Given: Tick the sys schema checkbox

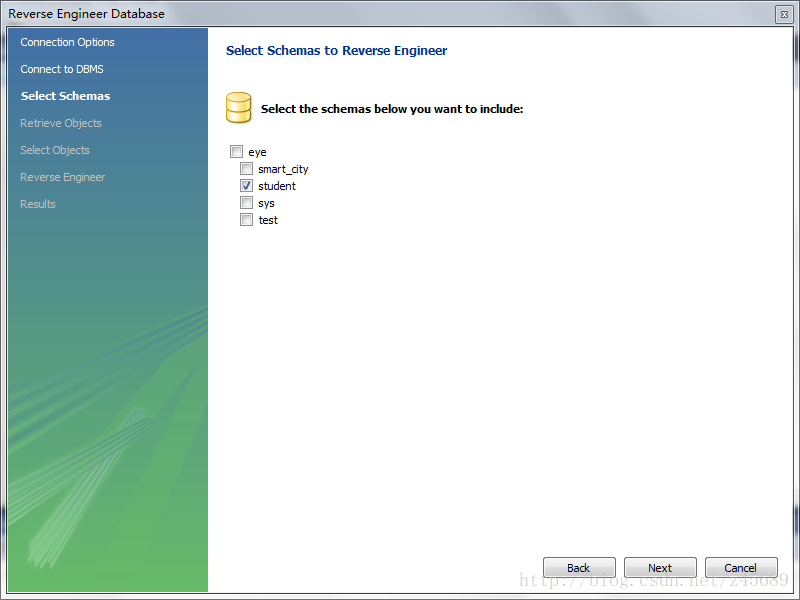Looking at the screenshot, I should (246, 203).
